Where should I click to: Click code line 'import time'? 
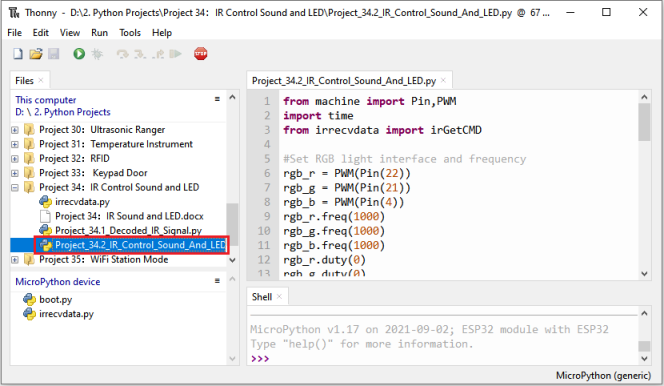pos(318,116)
